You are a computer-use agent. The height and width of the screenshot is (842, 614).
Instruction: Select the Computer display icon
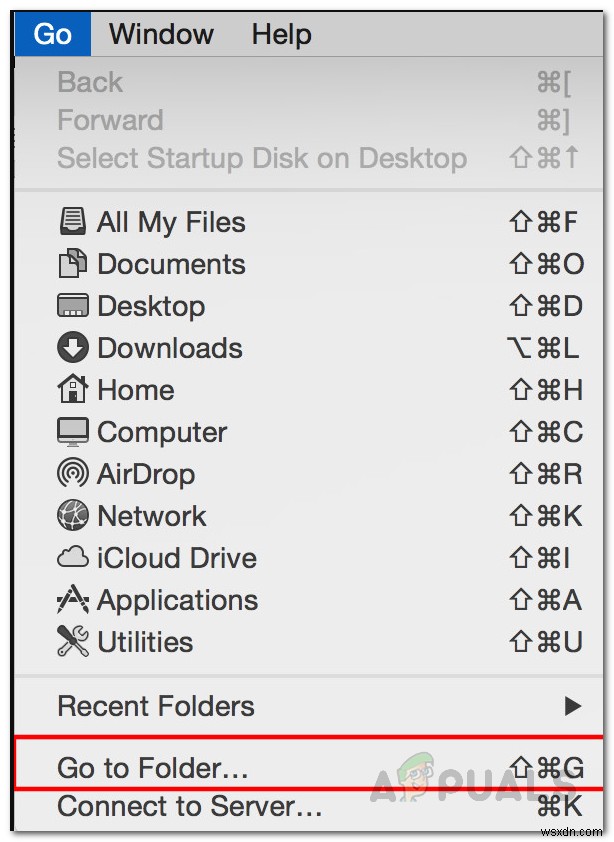[73, 431]
